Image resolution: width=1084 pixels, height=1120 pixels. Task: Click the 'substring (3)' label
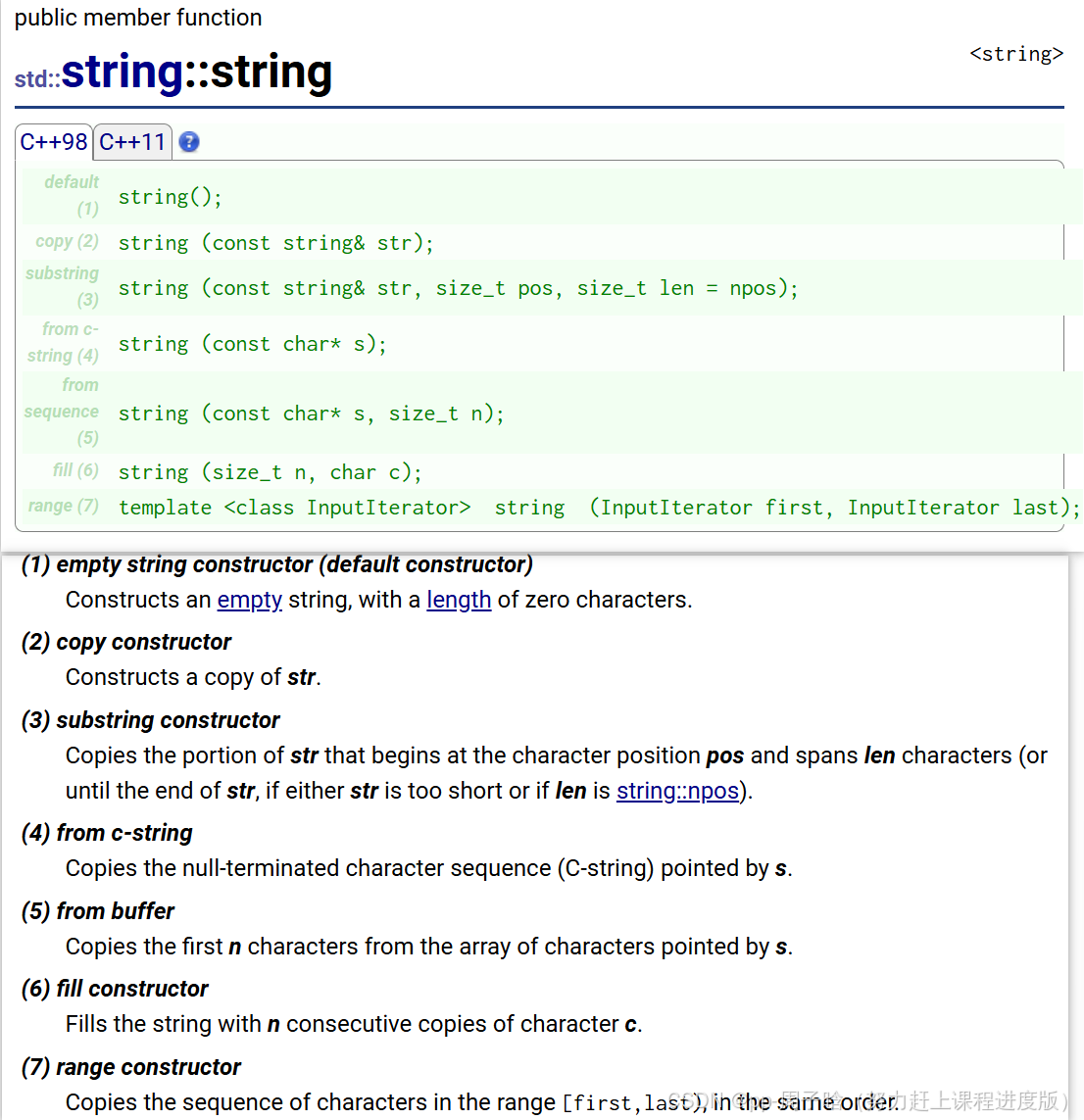tap(62, 286)
